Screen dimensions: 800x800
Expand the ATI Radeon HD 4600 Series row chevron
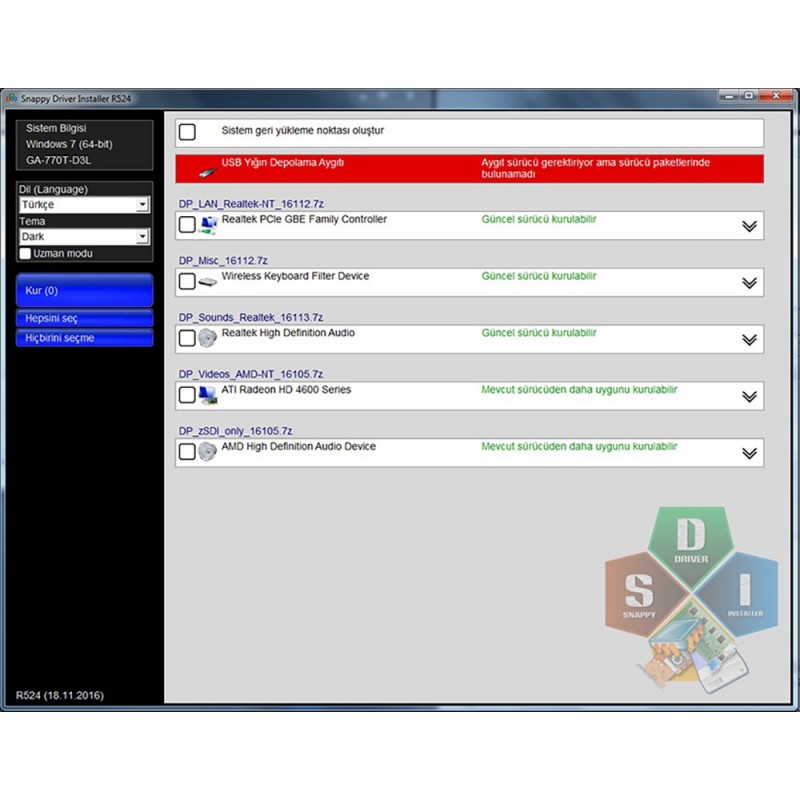[x=749, y=396]
